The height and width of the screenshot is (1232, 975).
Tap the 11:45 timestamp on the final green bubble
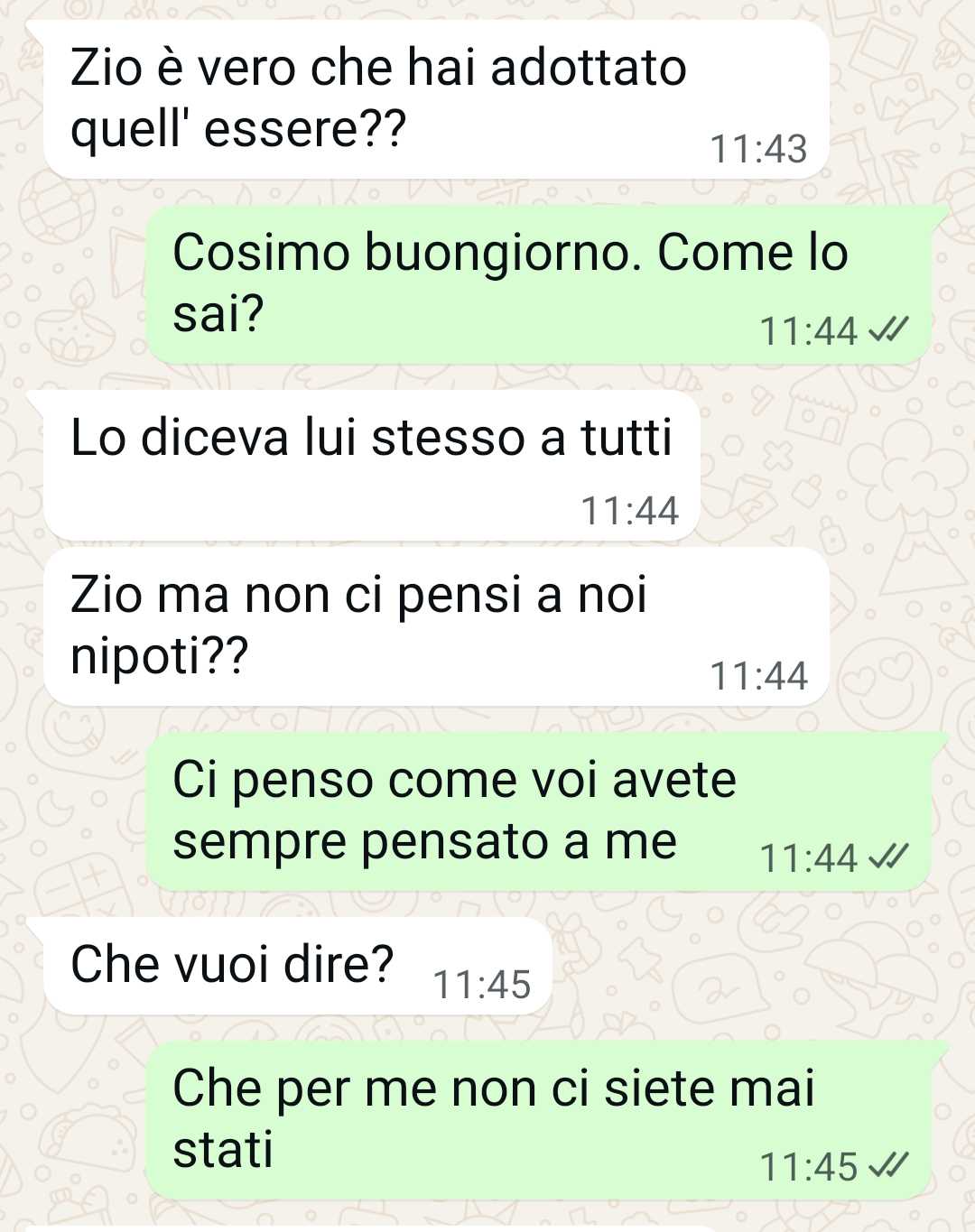pyautogui.click(x=809, y=1167)
